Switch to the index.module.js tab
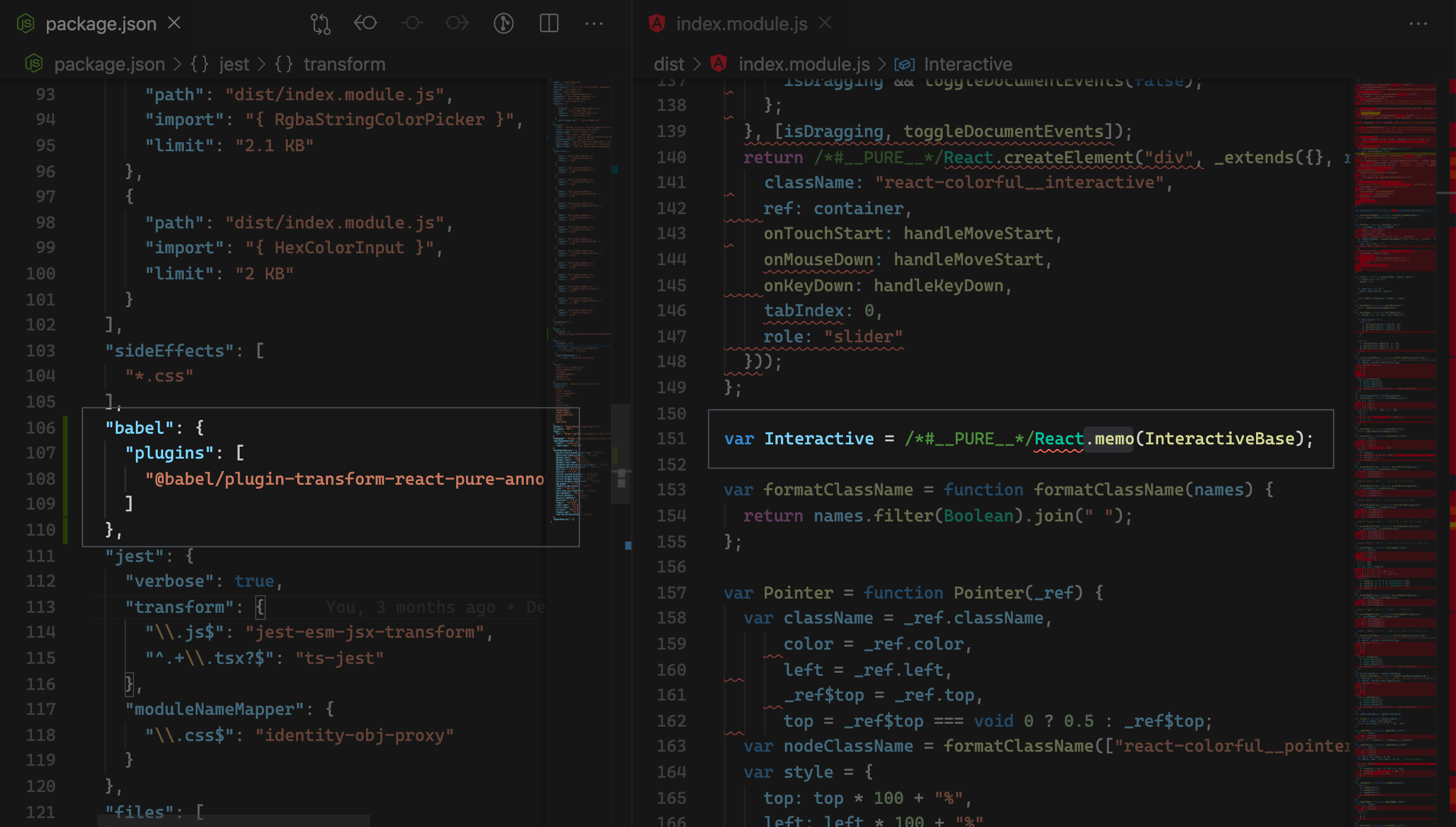1456x827 pixels. (x=742, y=24)
